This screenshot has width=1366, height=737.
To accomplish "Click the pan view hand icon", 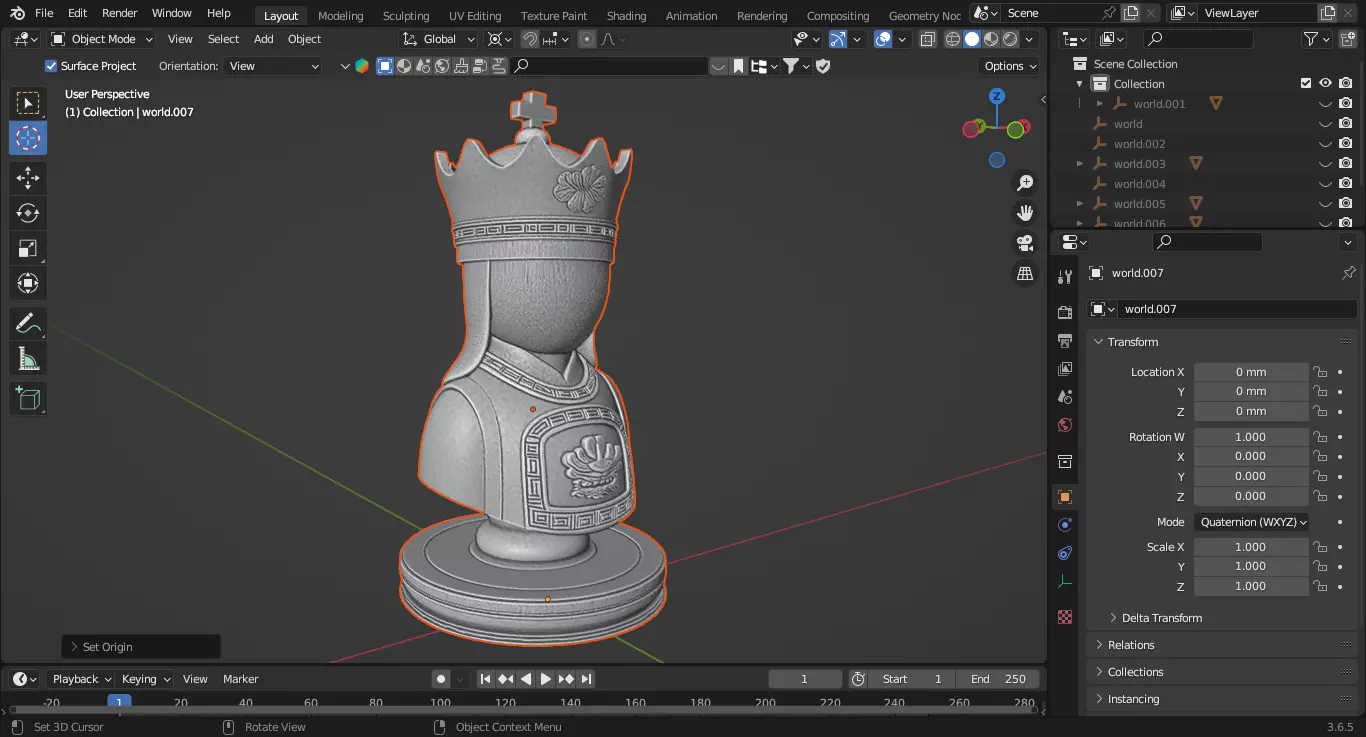I will pyautogui.click(x=1025, y=213).
